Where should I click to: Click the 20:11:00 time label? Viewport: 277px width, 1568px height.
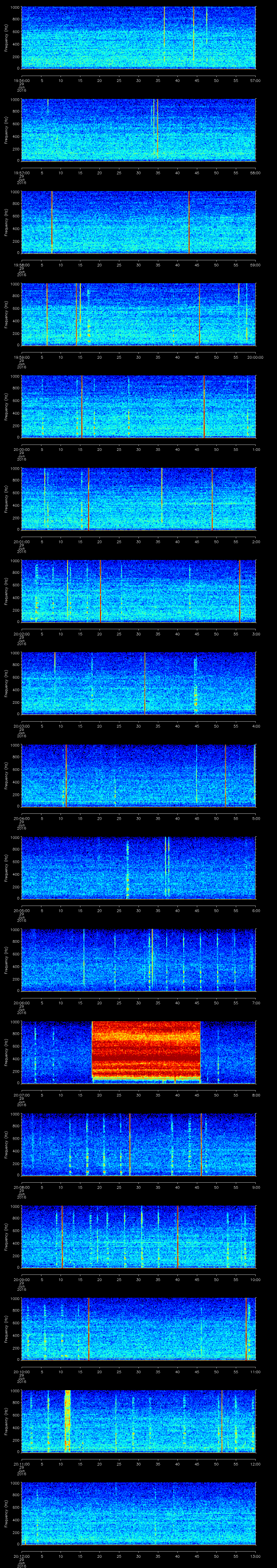[x=21, y=1464]
